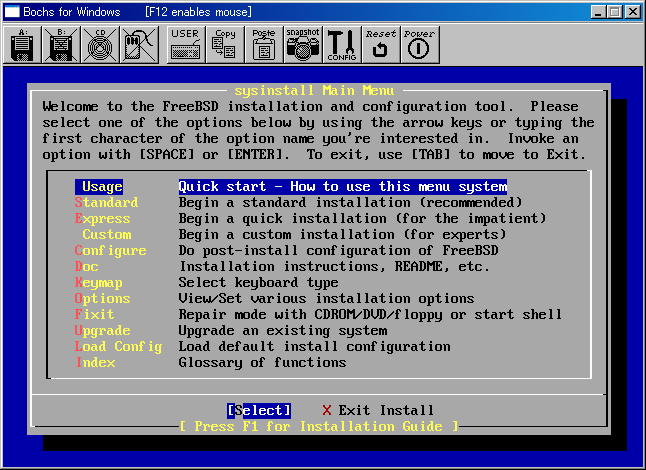Image resolution: width=646 pixels, height=470 pixels.
Task: Select the Usage menu entry
Action: point(99,187)
